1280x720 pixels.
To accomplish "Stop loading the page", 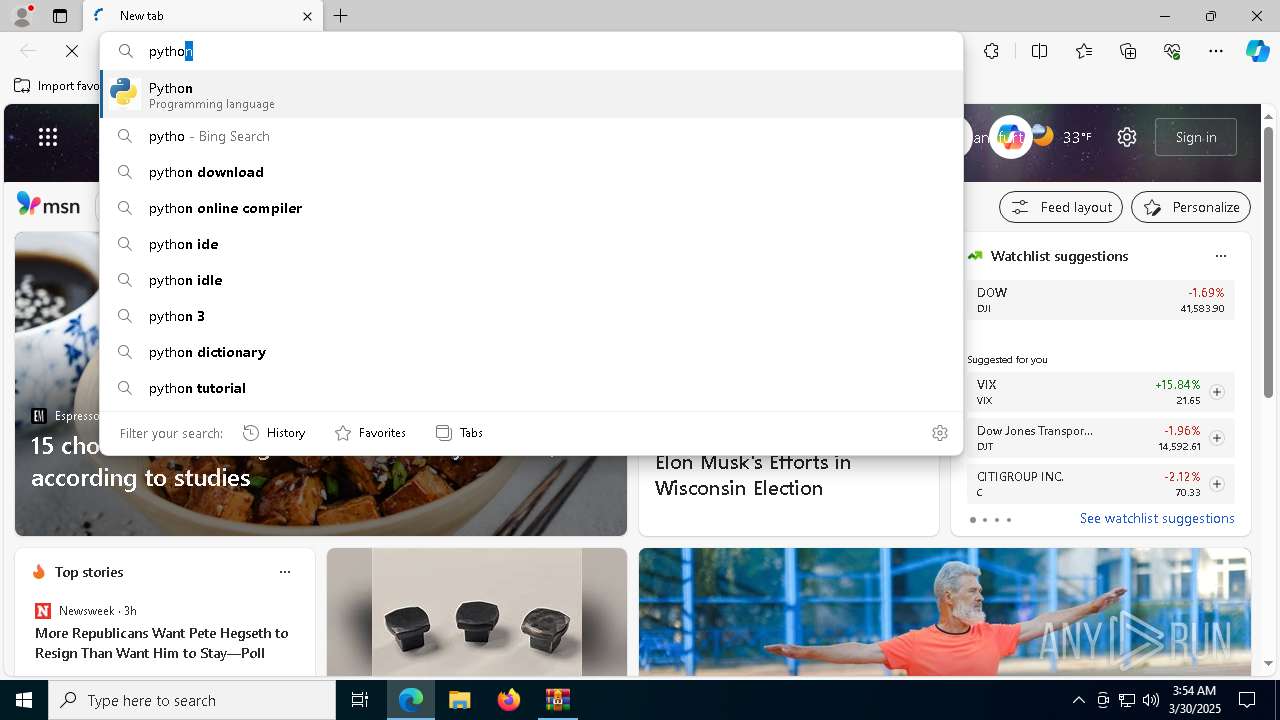I will click(72, 51).
